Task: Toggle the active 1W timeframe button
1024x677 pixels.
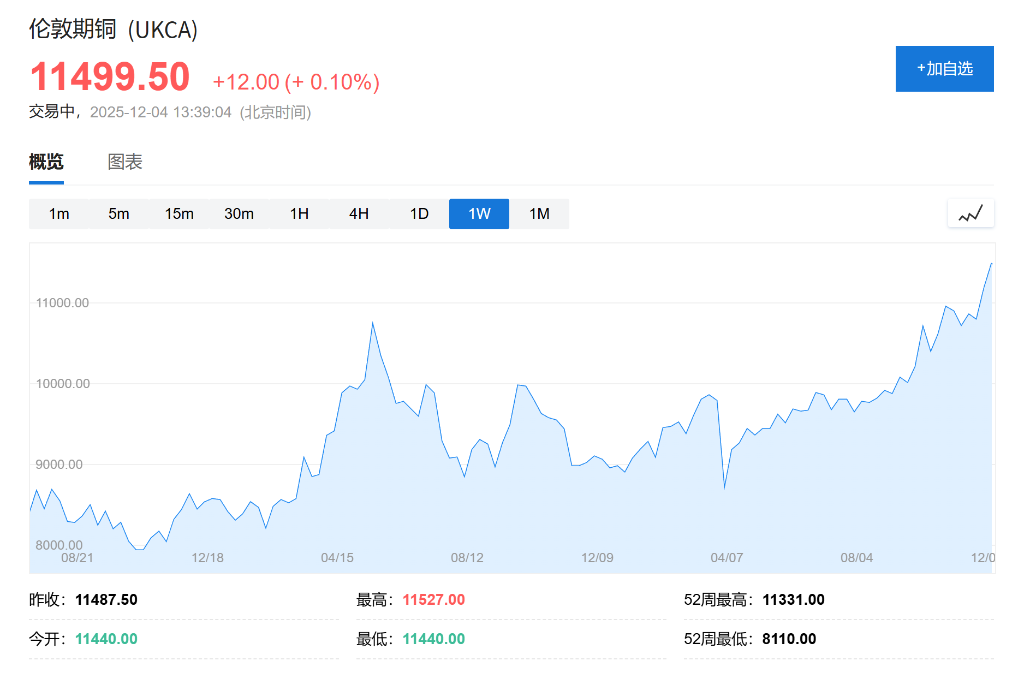Action: (x=478, y=213)
